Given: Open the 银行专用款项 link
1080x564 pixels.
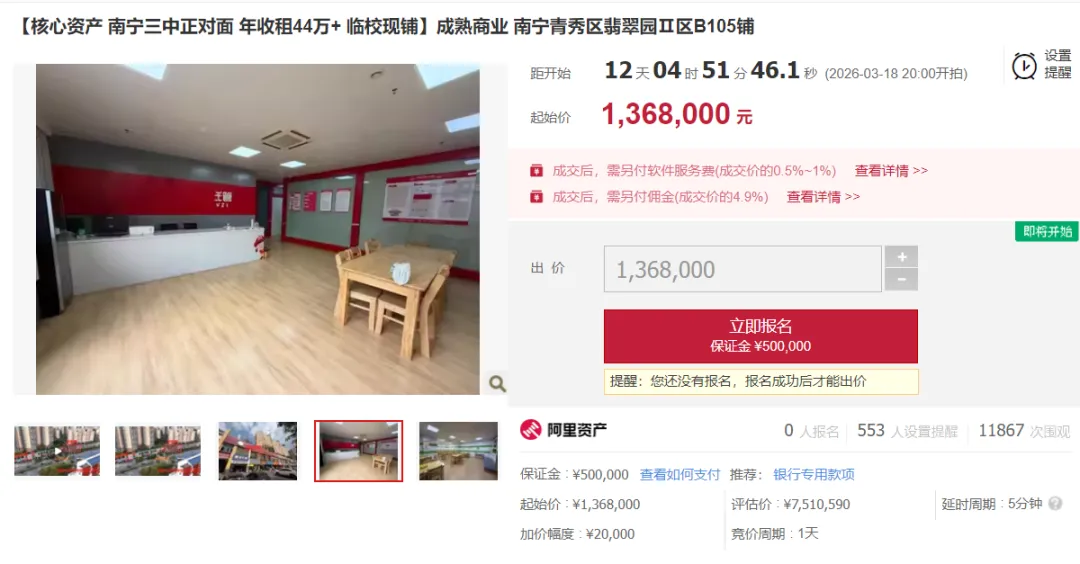Looking at the screenshot, I should click(813, 474).
